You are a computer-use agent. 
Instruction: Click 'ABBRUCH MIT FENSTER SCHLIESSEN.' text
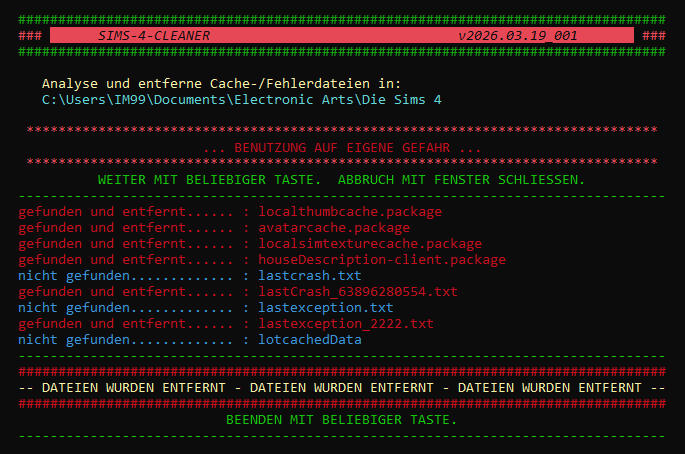[x=461, y=180]
